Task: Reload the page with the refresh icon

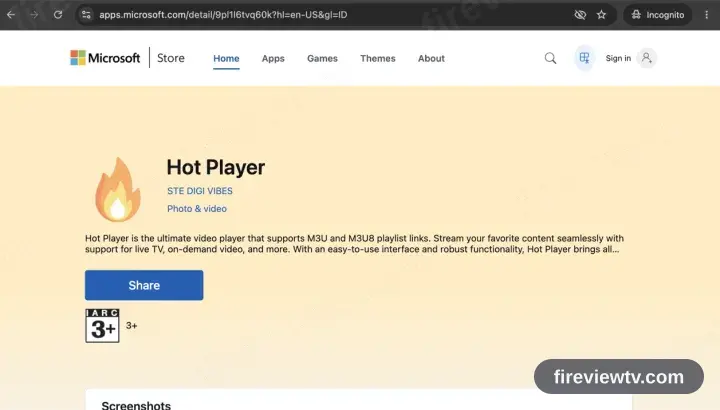Action: tap(58, 15)
